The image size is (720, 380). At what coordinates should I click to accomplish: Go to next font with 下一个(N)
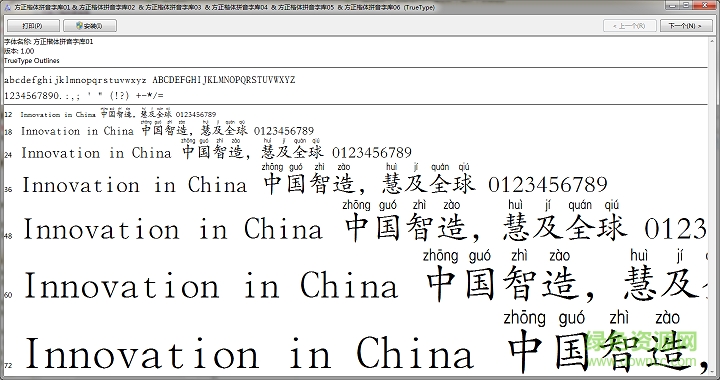686,26
